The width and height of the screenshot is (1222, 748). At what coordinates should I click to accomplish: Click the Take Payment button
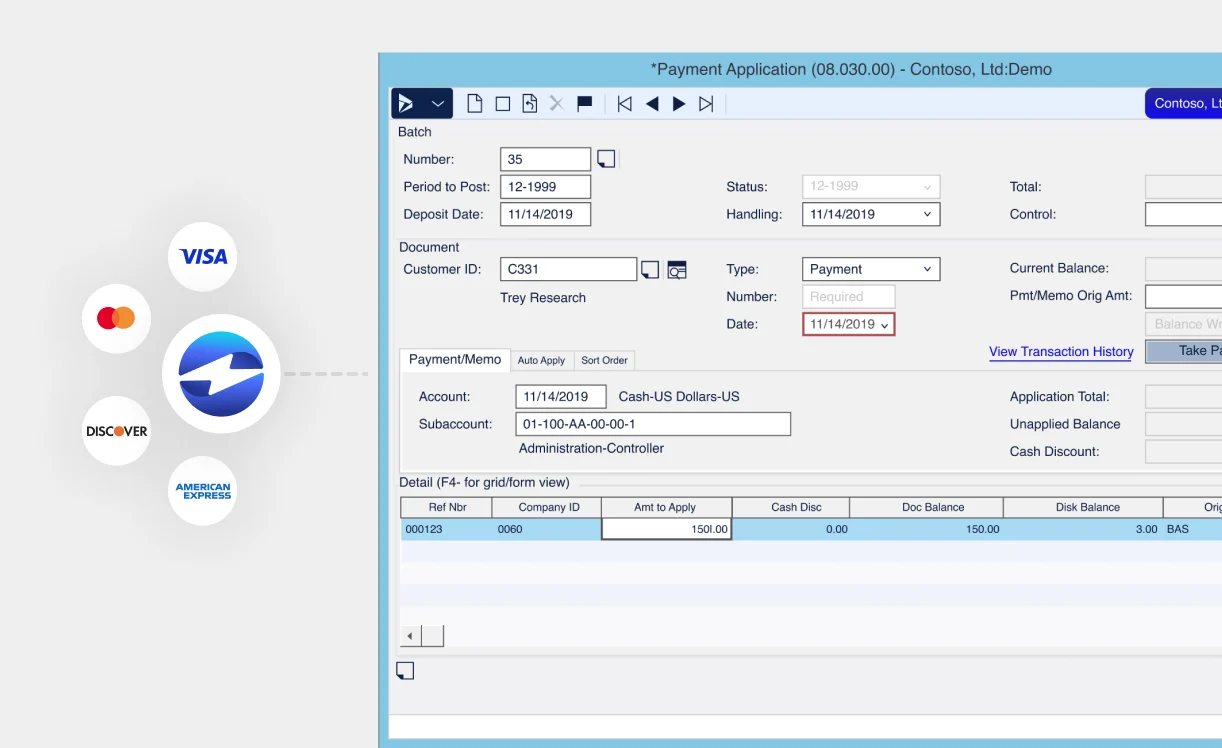(1183, 351)
